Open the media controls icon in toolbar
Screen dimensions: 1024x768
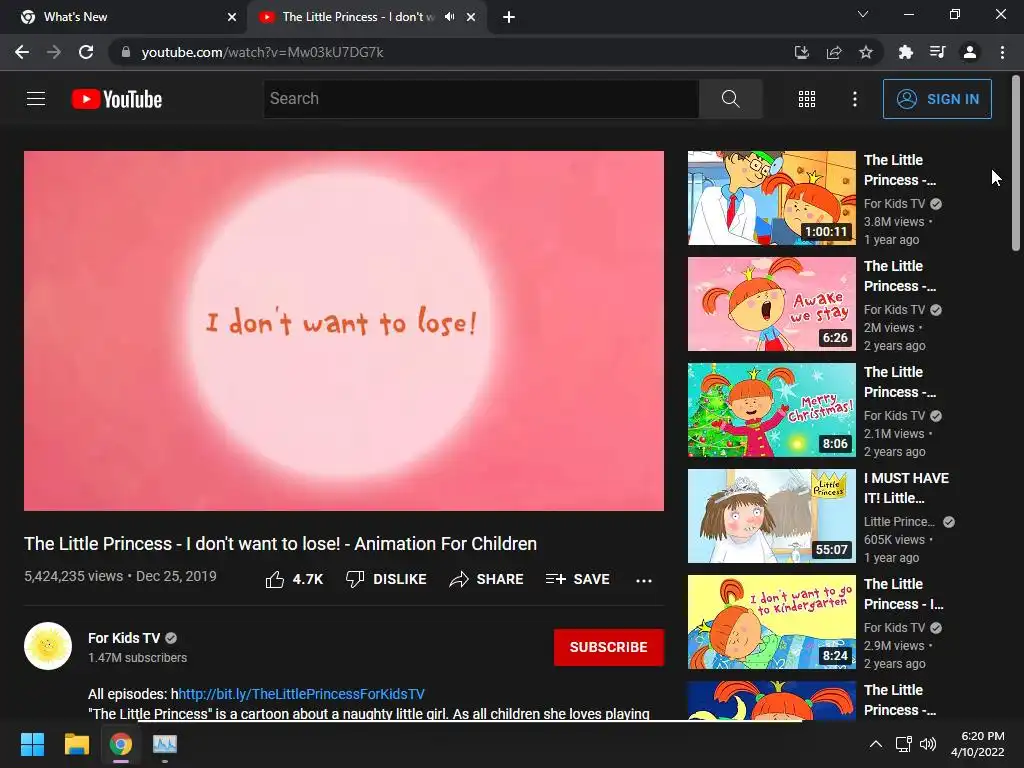pos(938,52)
